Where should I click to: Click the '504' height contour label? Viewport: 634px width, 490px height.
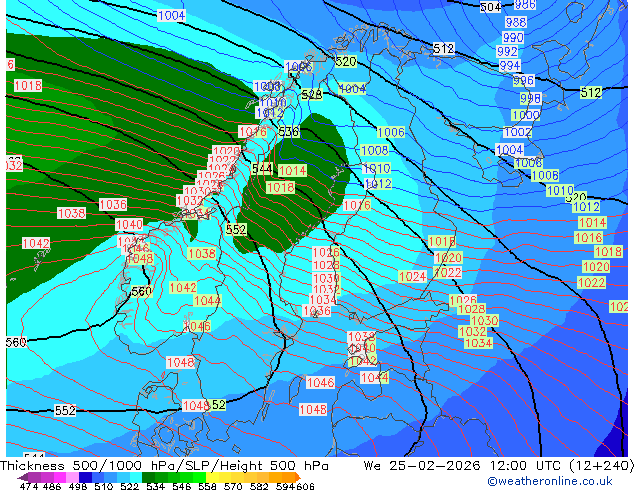[x=490, y=7]
